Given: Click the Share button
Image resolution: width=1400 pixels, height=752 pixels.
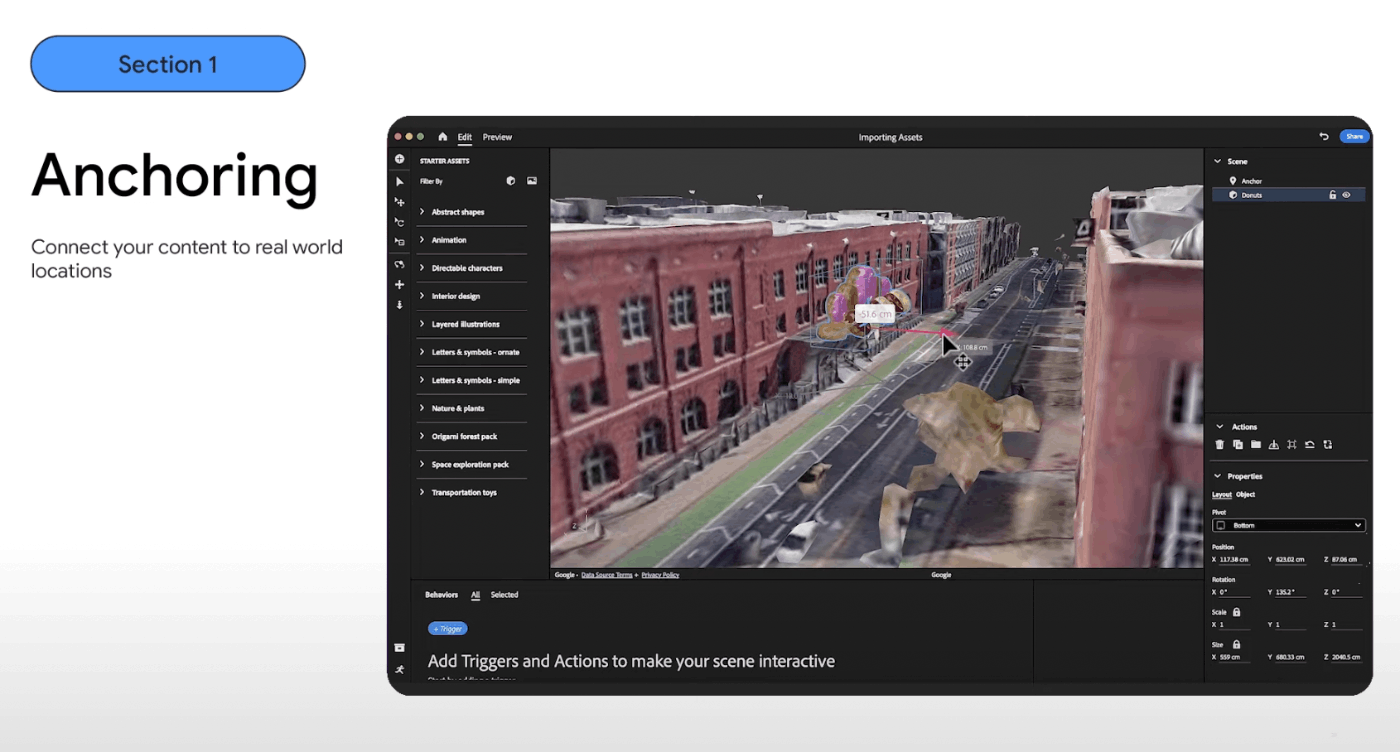Looking at the screenshot, I should pos(1354,136).
